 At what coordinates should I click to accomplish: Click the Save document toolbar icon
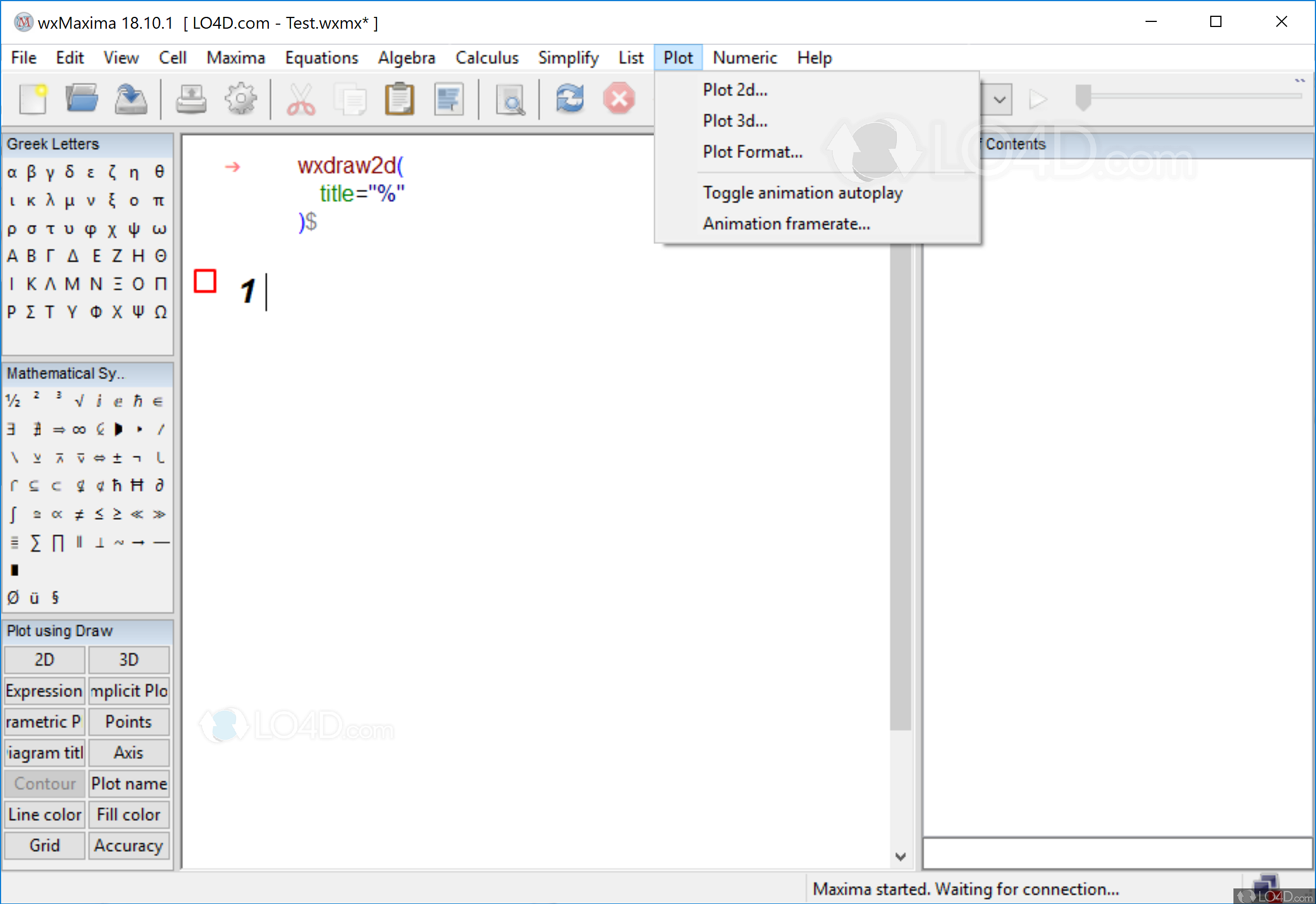(x=131, y=99)
